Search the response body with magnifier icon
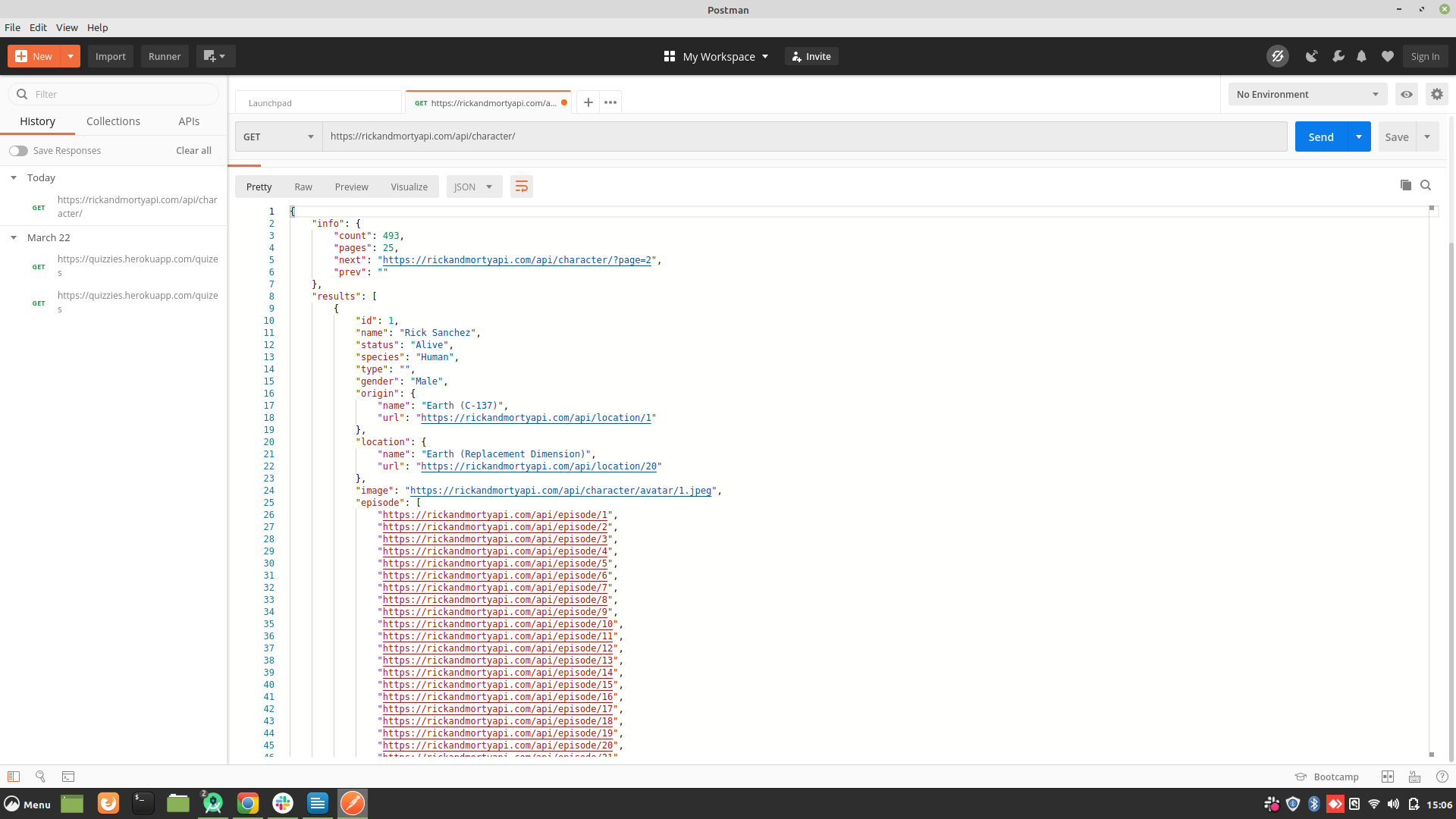The image size is (1456, 819). (x=1426, y=185)
